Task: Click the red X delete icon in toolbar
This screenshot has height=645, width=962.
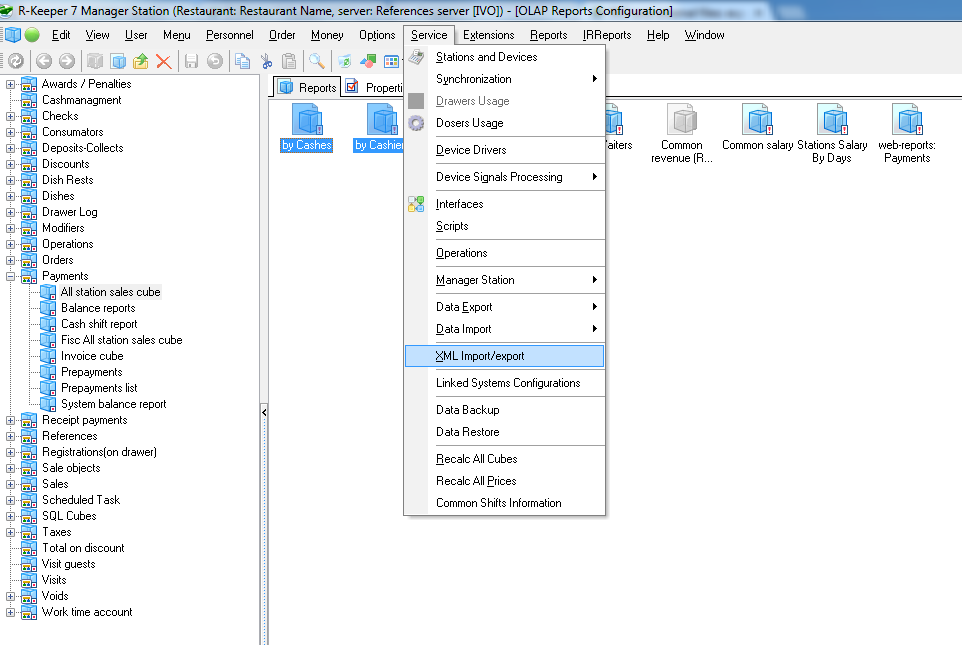Action: (164, 61)
